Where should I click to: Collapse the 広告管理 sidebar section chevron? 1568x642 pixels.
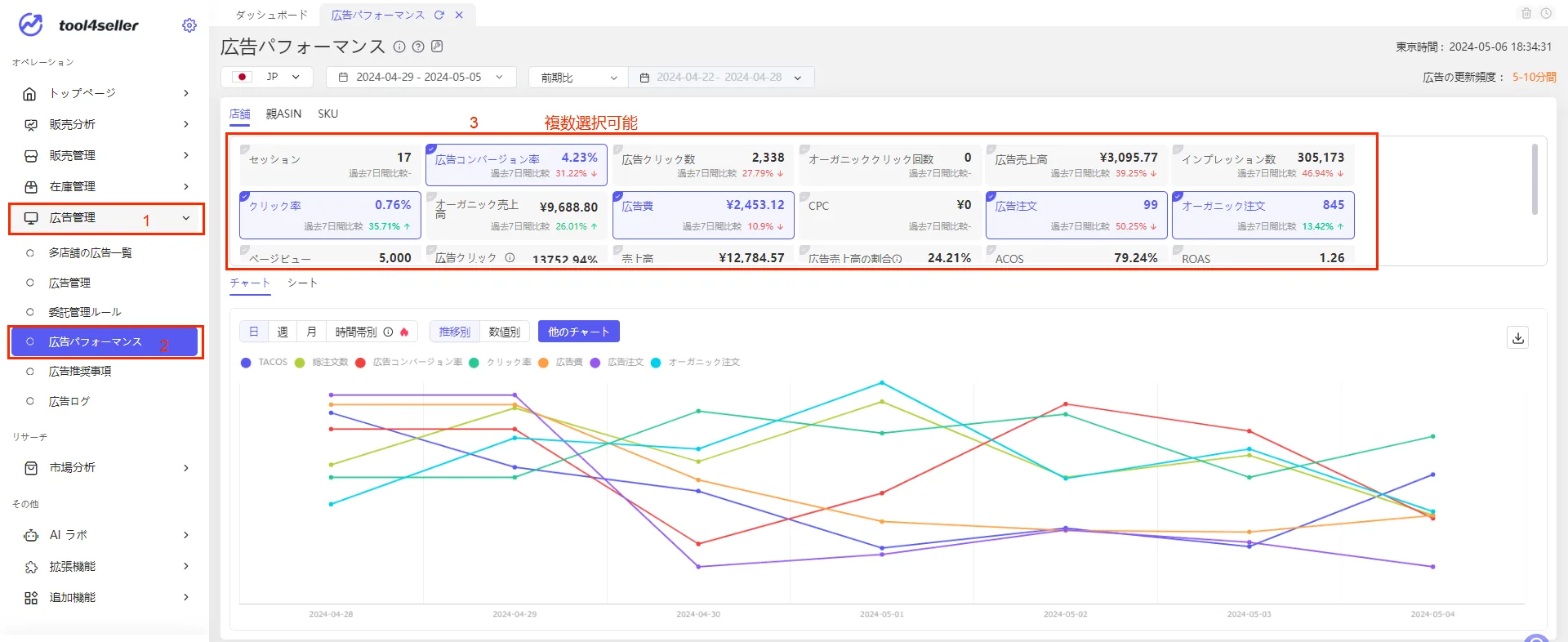pyautogui.click(x=186, y=218)
